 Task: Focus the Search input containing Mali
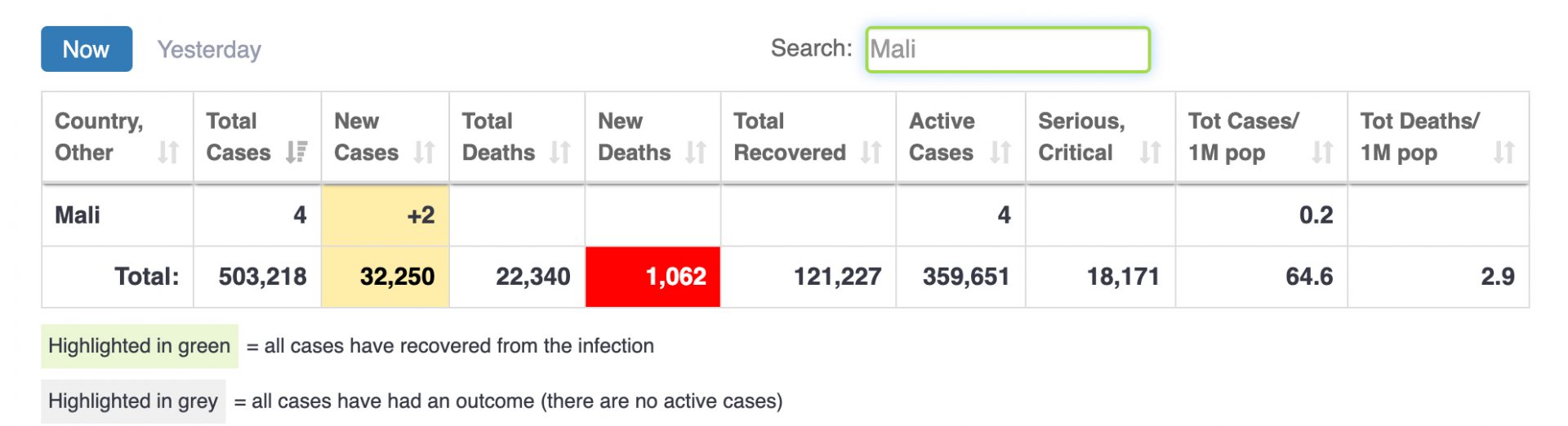(x=1007, y=50)
